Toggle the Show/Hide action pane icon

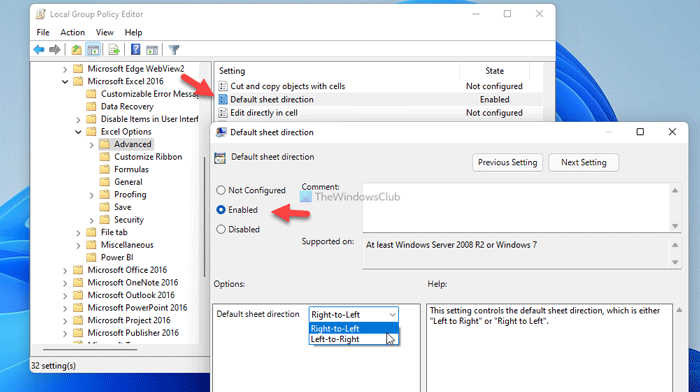pyautogui.click(x=152, y=50)
